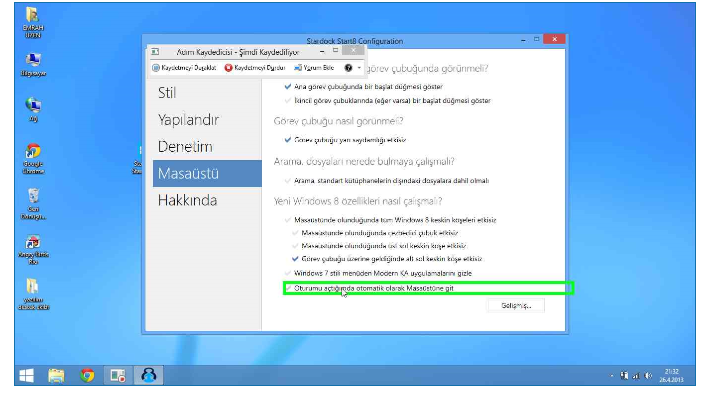The height and width of the screenshot is (401, 712).
Task: Toggle 'Görev çubuğu yarı saydamlığı etkisiz' checkbox
Action: [287, 140]
